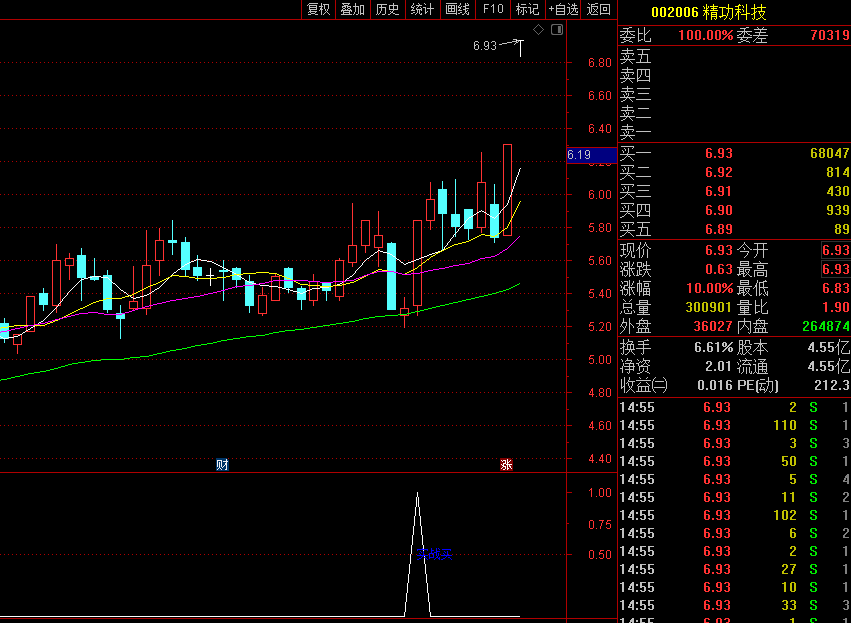
Task: Select stock title 002006 精功科技
Action: click(x=709, y=12)
